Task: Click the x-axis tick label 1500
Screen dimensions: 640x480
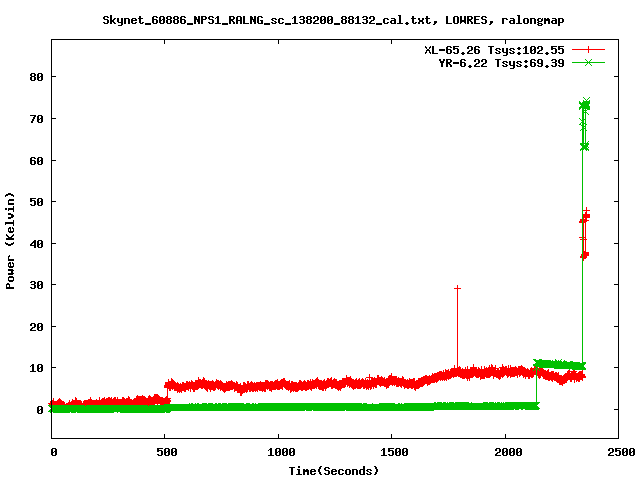Action: point(394,452)
